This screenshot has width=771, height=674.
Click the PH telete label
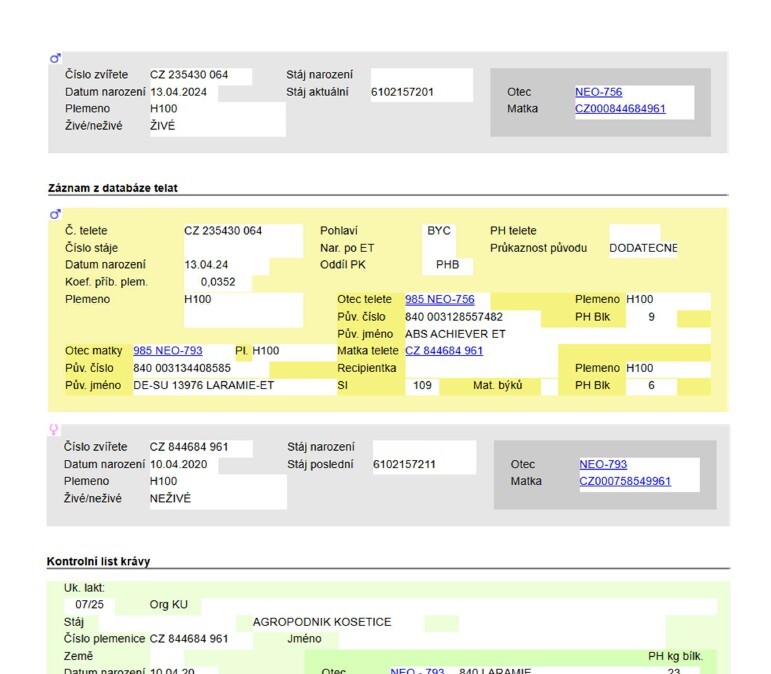513,231
